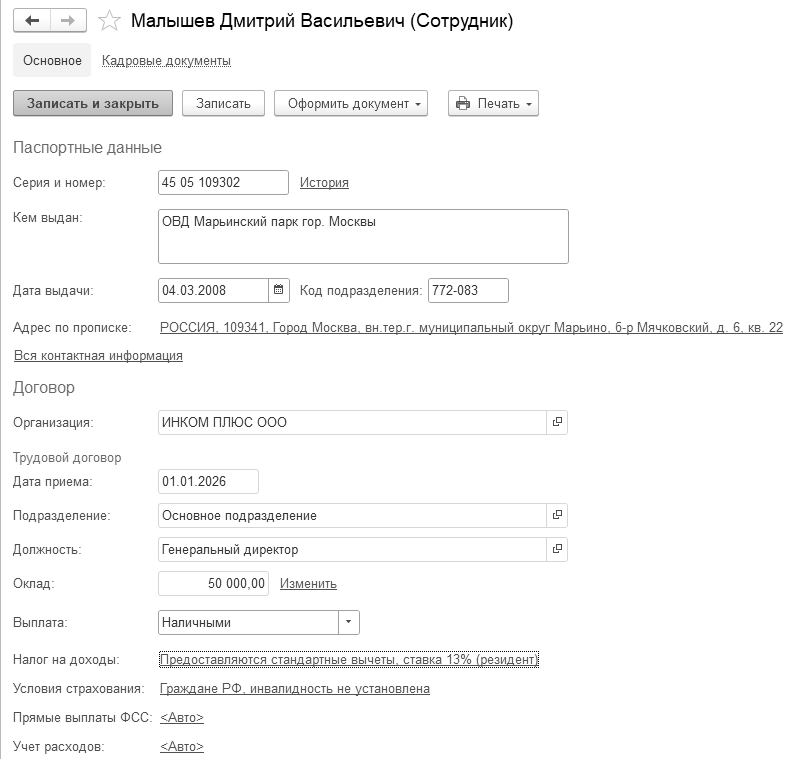Open calendar picker for Дата выдачи
Screen dimensions: 794x759
coord(279,290)
